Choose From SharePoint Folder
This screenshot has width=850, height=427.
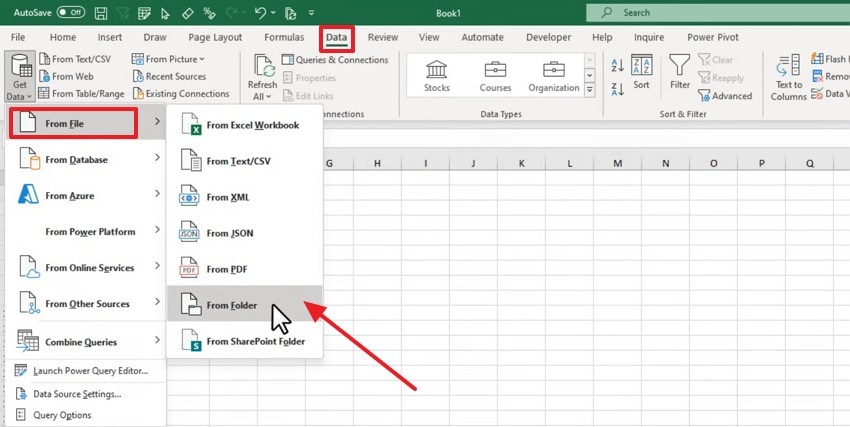pos(244,341)
